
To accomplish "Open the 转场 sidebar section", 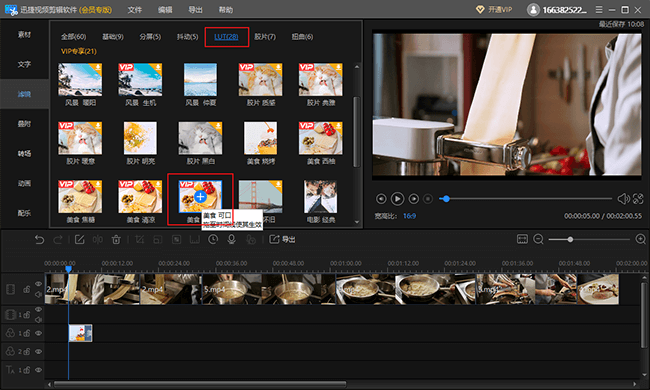I will point(24,153).
